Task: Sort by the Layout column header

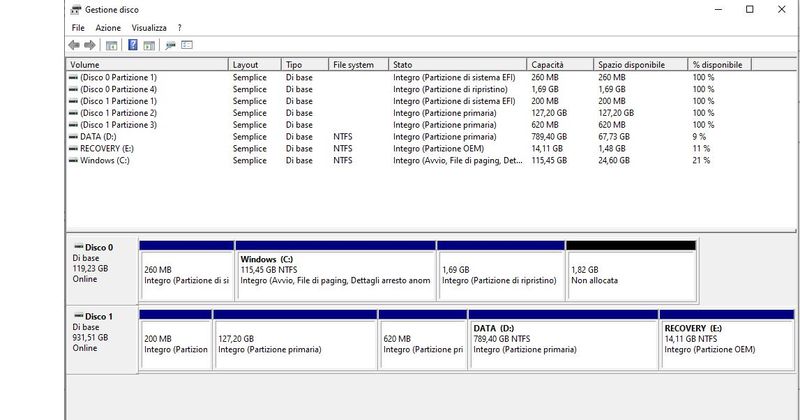Action: [x=255, y=65]
